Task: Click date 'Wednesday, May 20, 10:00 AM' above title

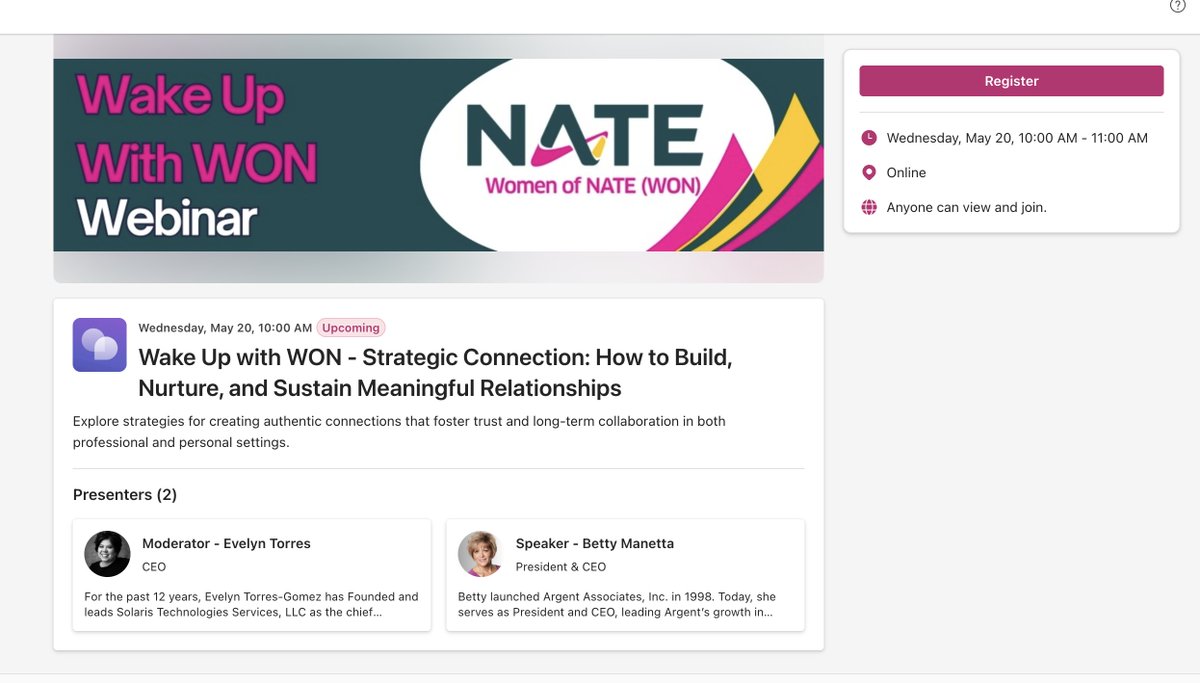Action: (x=225, y=328)
